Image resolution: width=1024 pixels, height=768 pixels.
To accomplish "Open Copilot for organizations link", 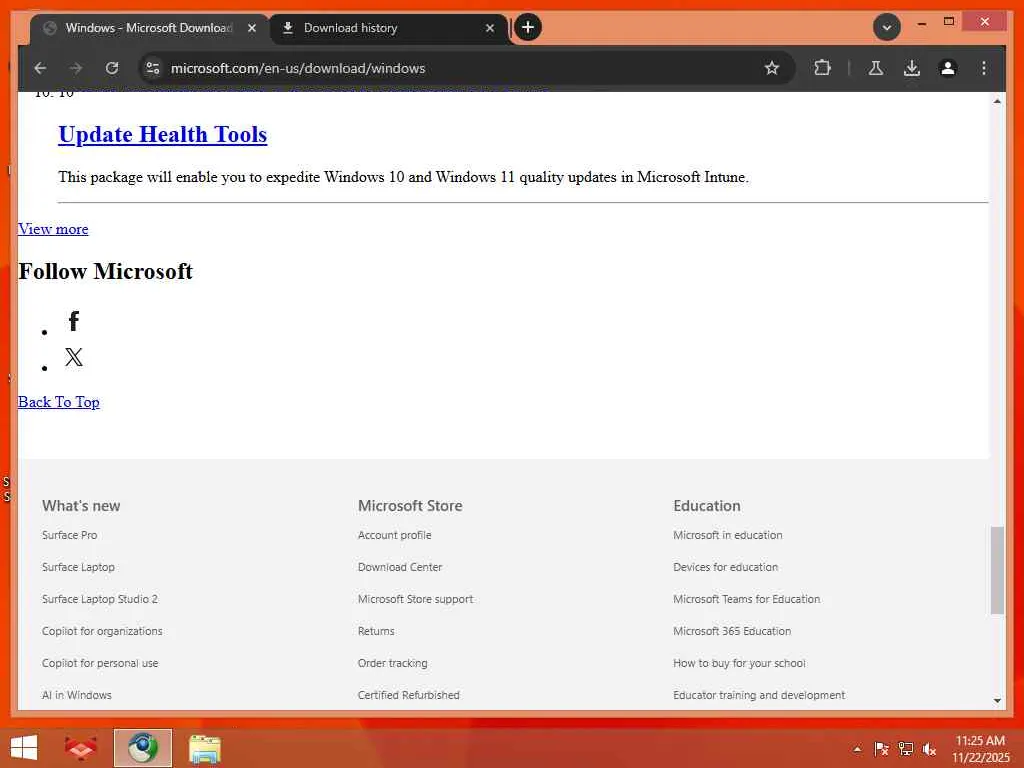I will coord(102,631).
